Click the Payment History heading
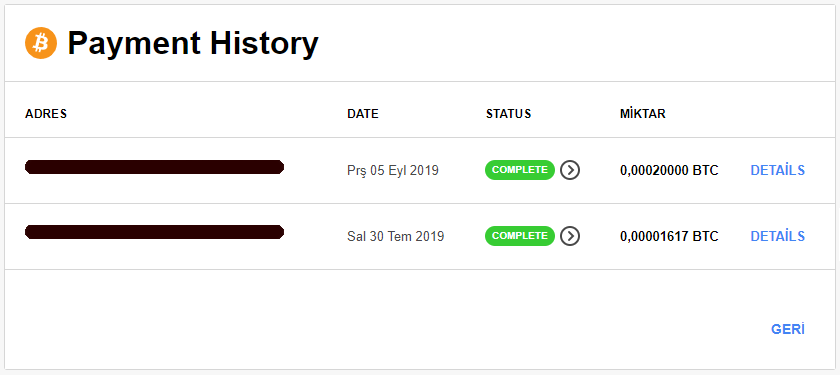This screenshot has height=375, width=840. [193, 43]
